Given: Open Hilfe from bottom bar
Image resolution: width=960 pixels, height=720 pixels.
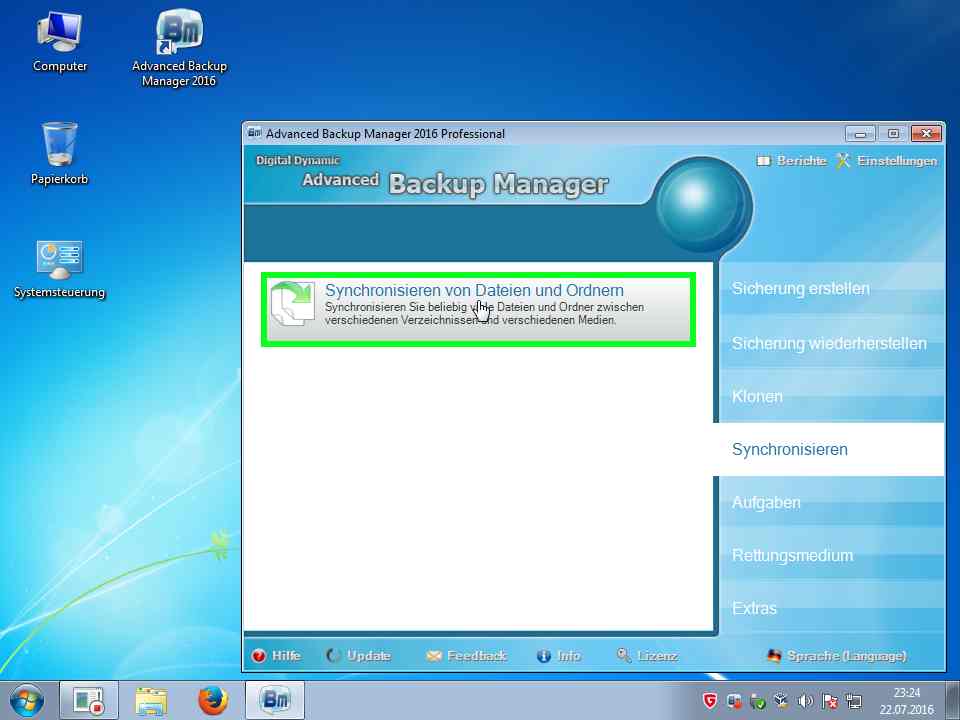Looking at the screenshot, I should [x=286, y=656].
